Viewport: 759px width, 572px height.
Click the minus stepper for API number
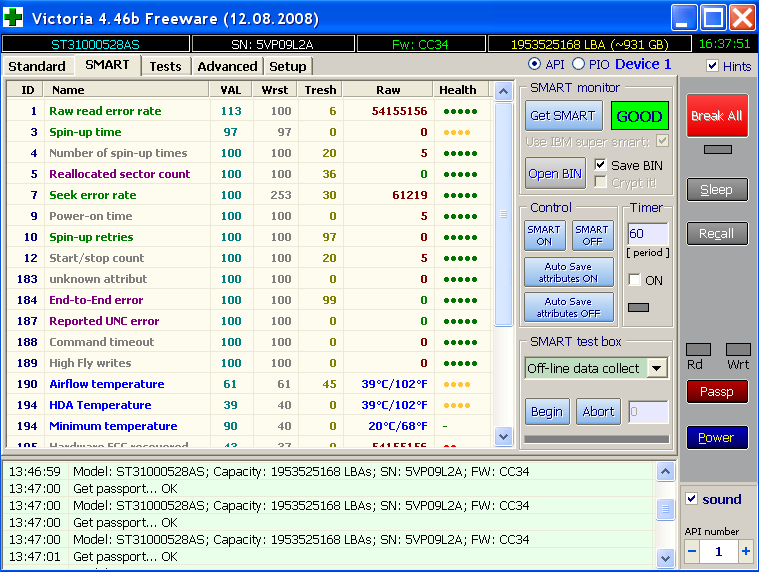coord(692,551)
